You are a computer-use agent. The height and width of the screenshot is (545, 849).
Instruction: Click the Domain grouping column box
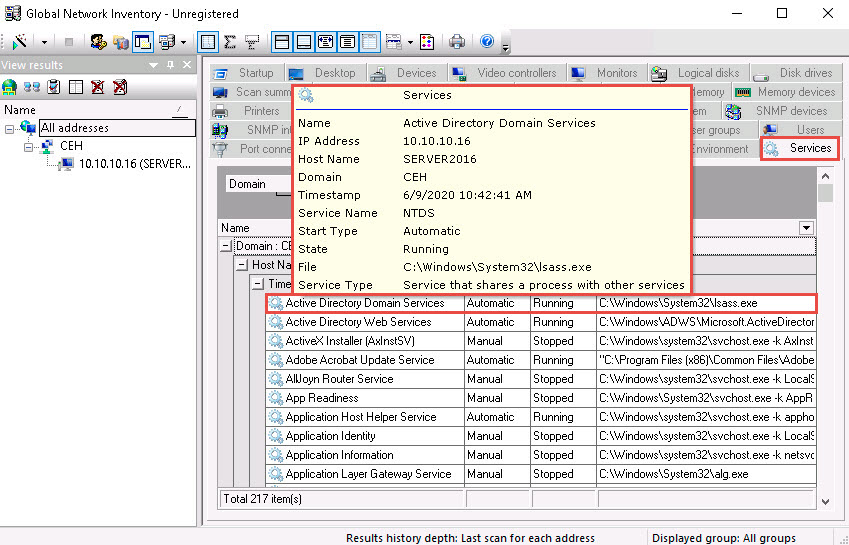[x=258, y=184]
